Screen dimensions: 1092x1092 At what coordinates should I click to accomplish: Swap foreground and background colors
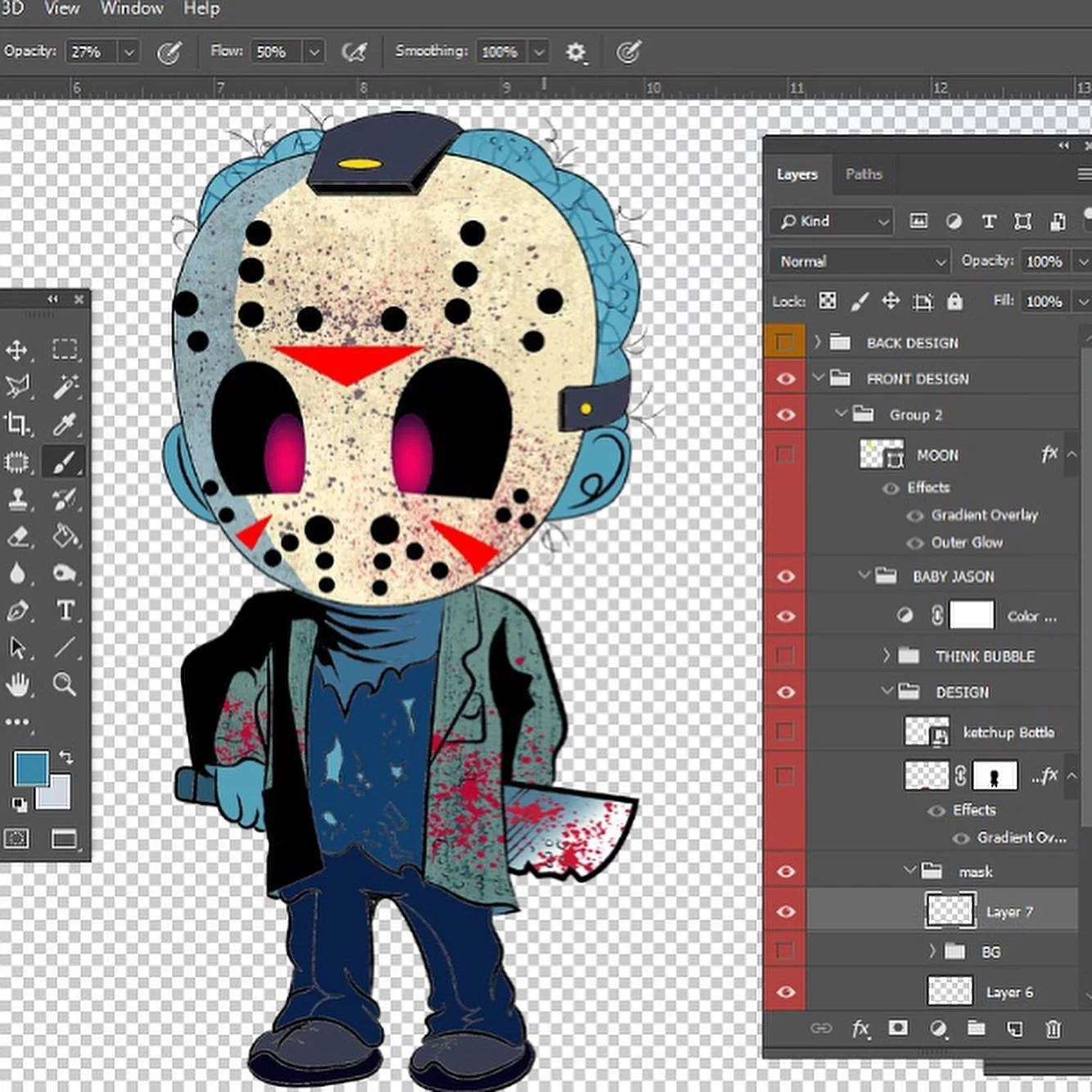(66, 758)
